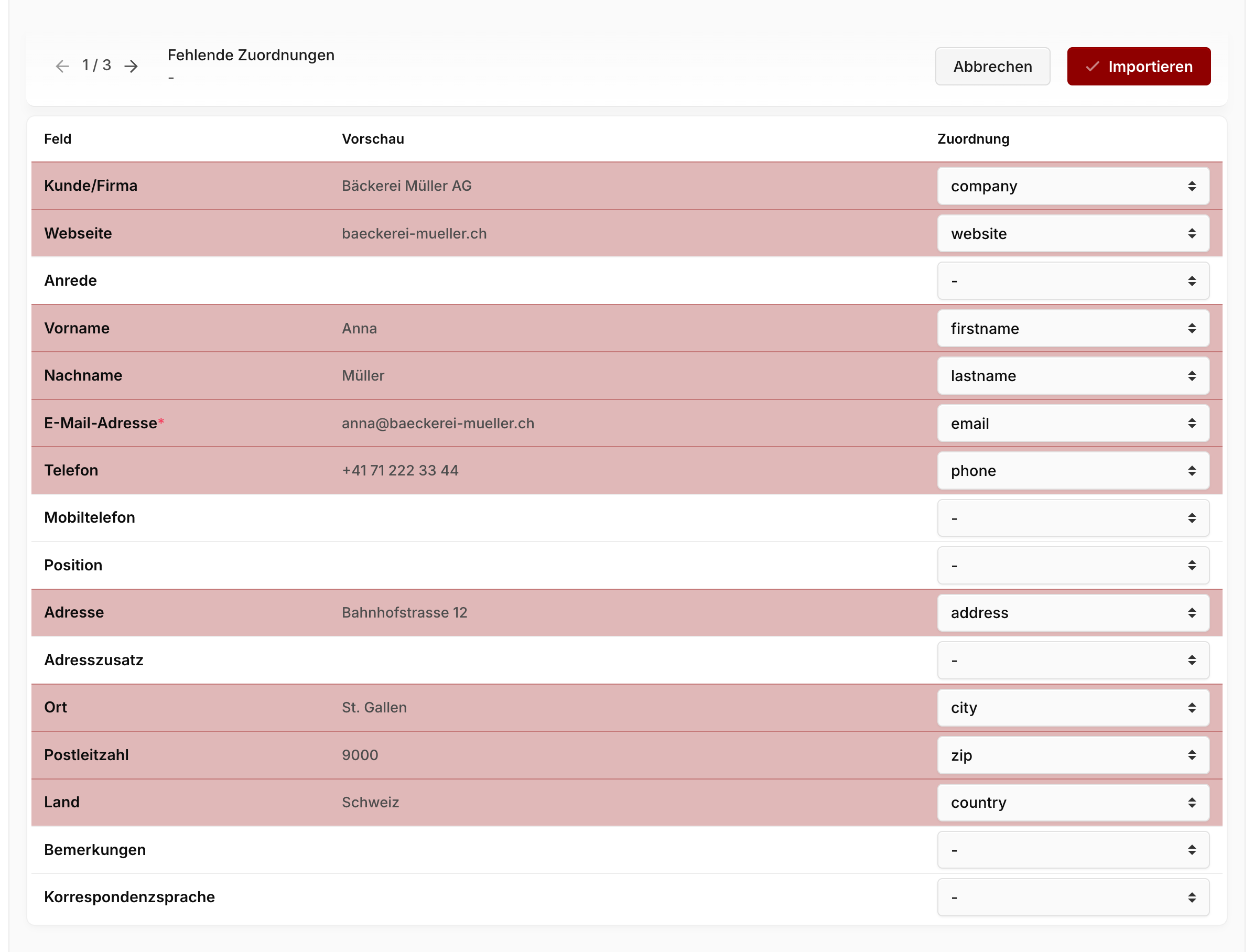Click the 1 / 3 record counter
The width and height of the screenshot is (1254, 952).
pyautogui.click(x=96, y=65)
